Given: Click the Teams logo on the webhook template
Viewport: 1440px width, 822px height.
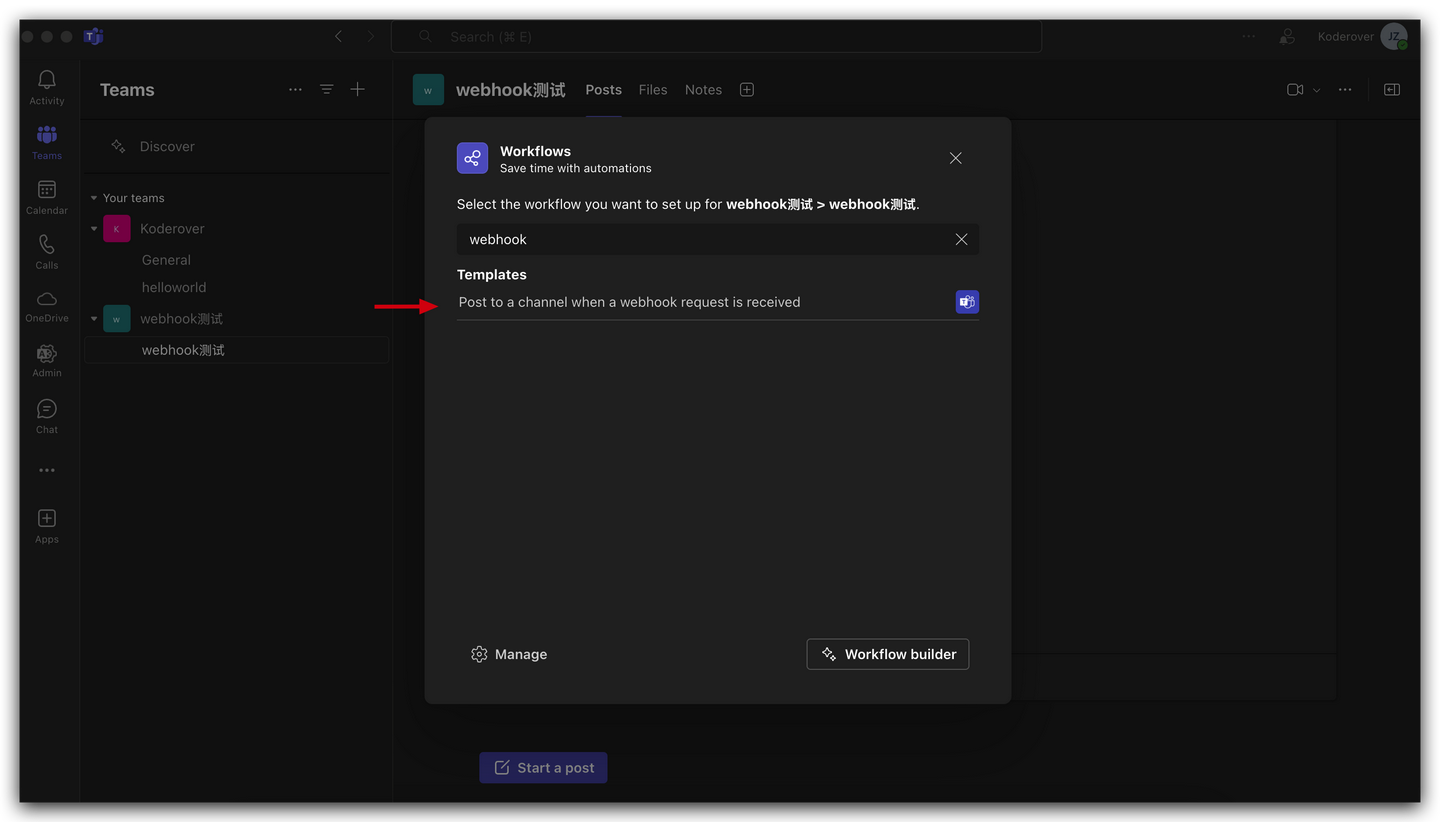Looking at the screenshot, I should point(966,301).
